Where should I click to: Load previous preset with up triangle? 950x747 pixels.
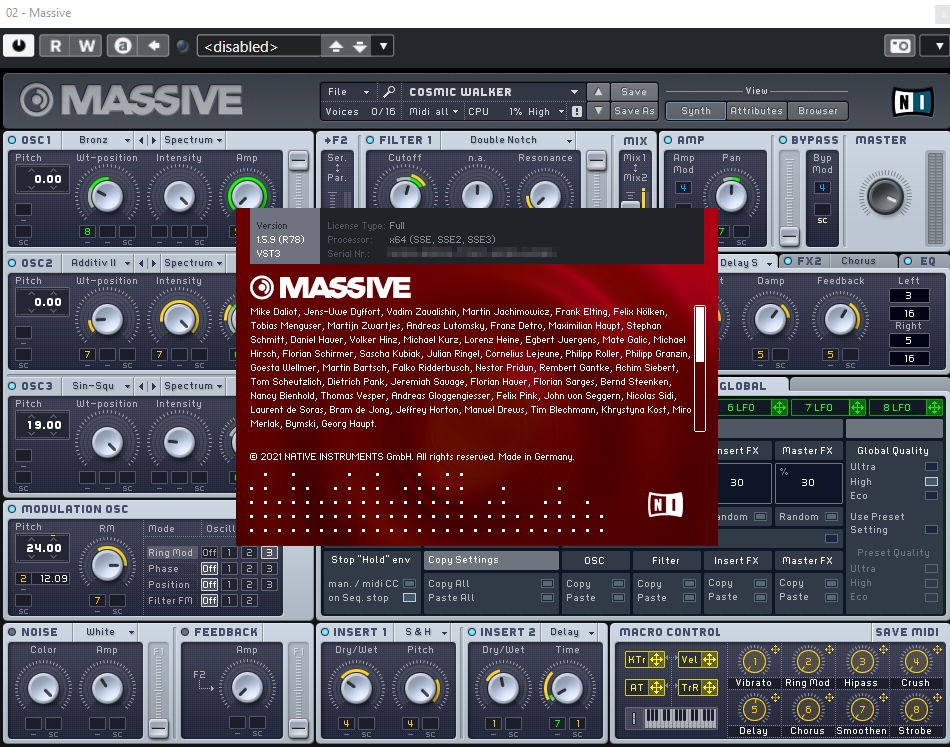[598, 91]
